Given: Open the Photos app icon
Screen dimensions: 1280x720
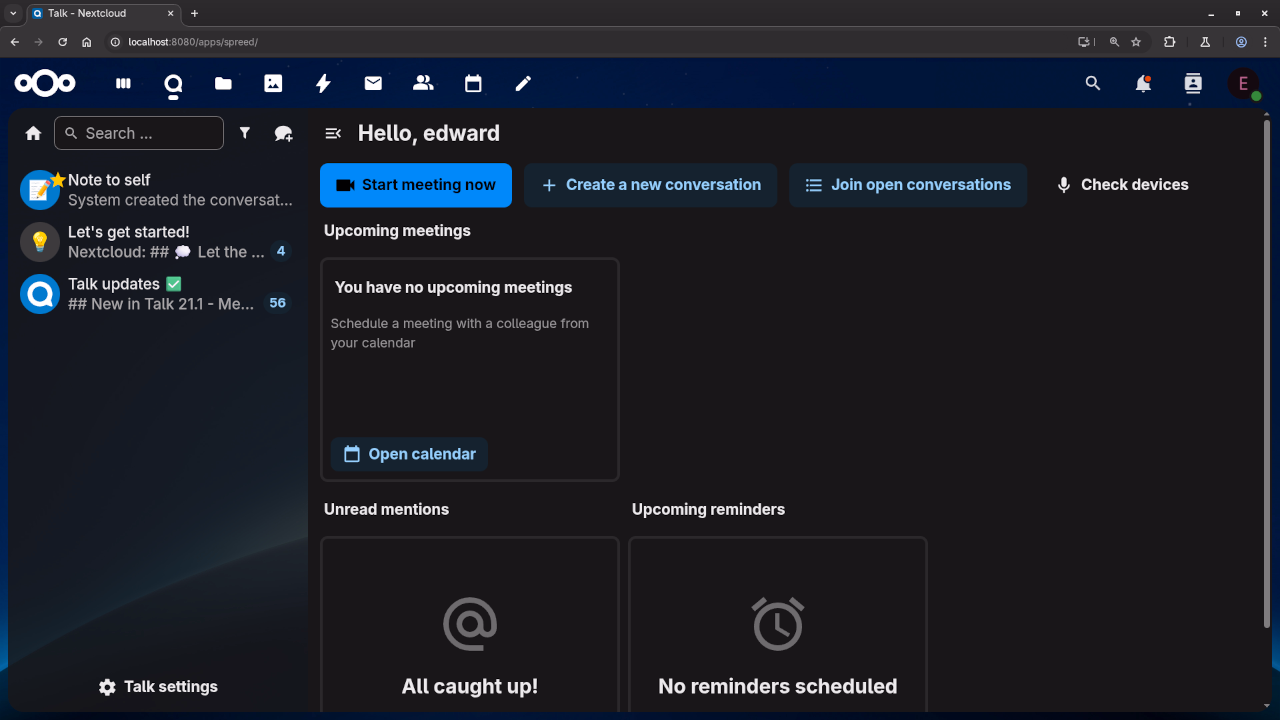Looking at the screenshot, I should pos(273,84).
